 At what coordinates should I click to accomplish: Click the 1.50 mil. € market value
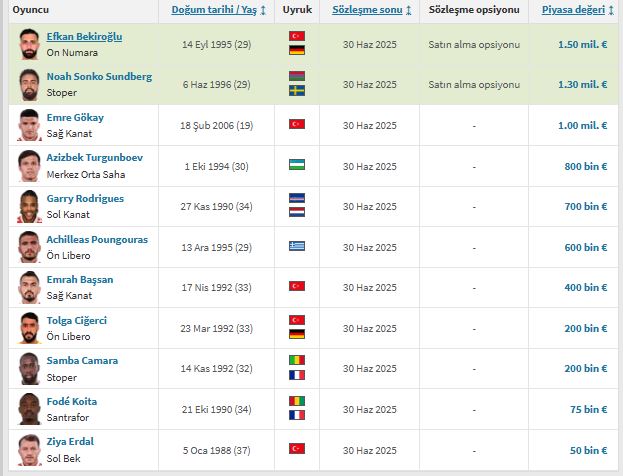pos(582,45)
